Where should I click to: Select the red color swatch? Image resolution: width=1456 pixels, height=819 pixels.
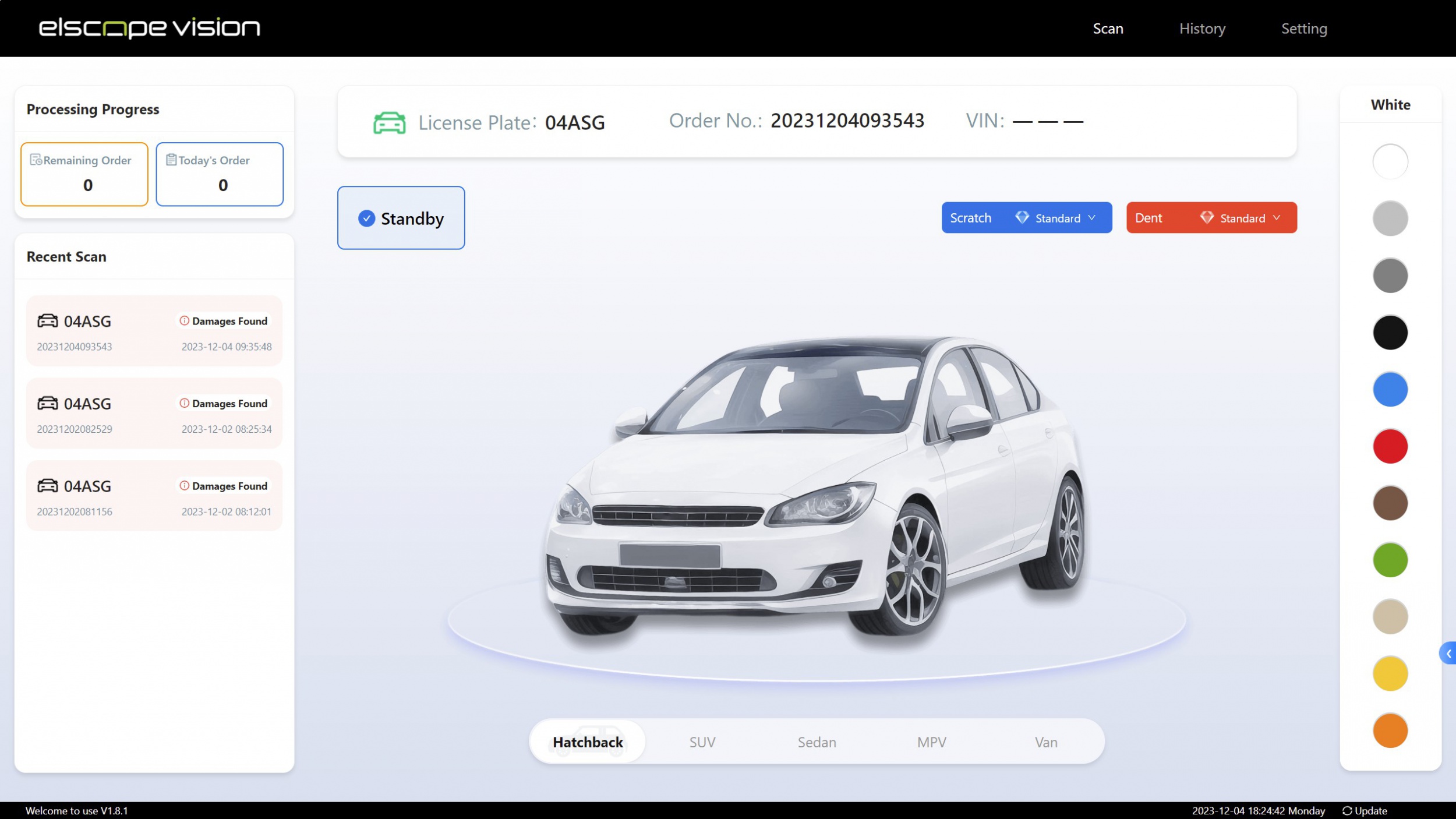click(x=1391, y=446)
